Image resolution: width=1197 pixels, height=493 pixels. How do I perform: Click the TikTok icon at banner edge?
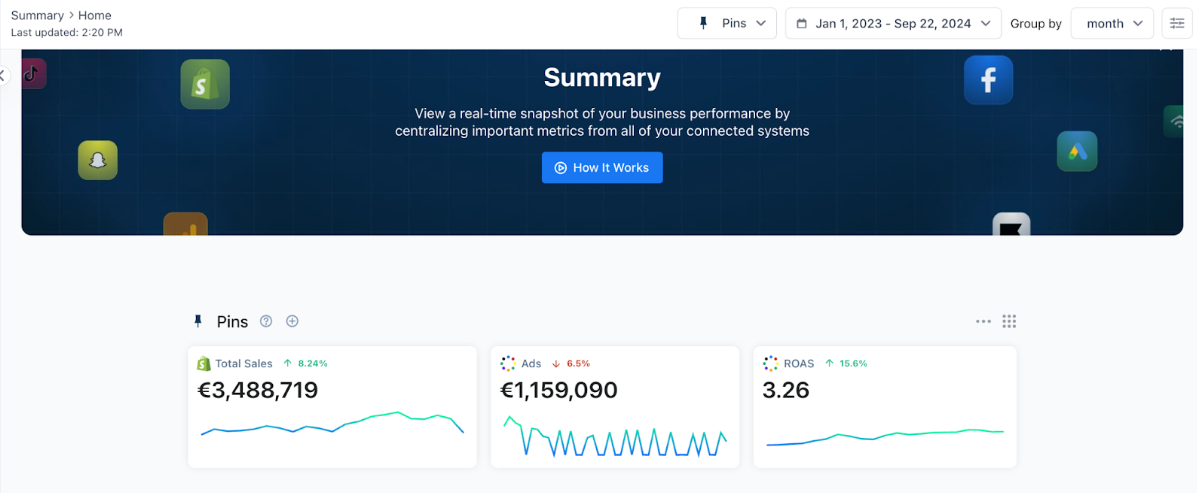tap(32, 73)
